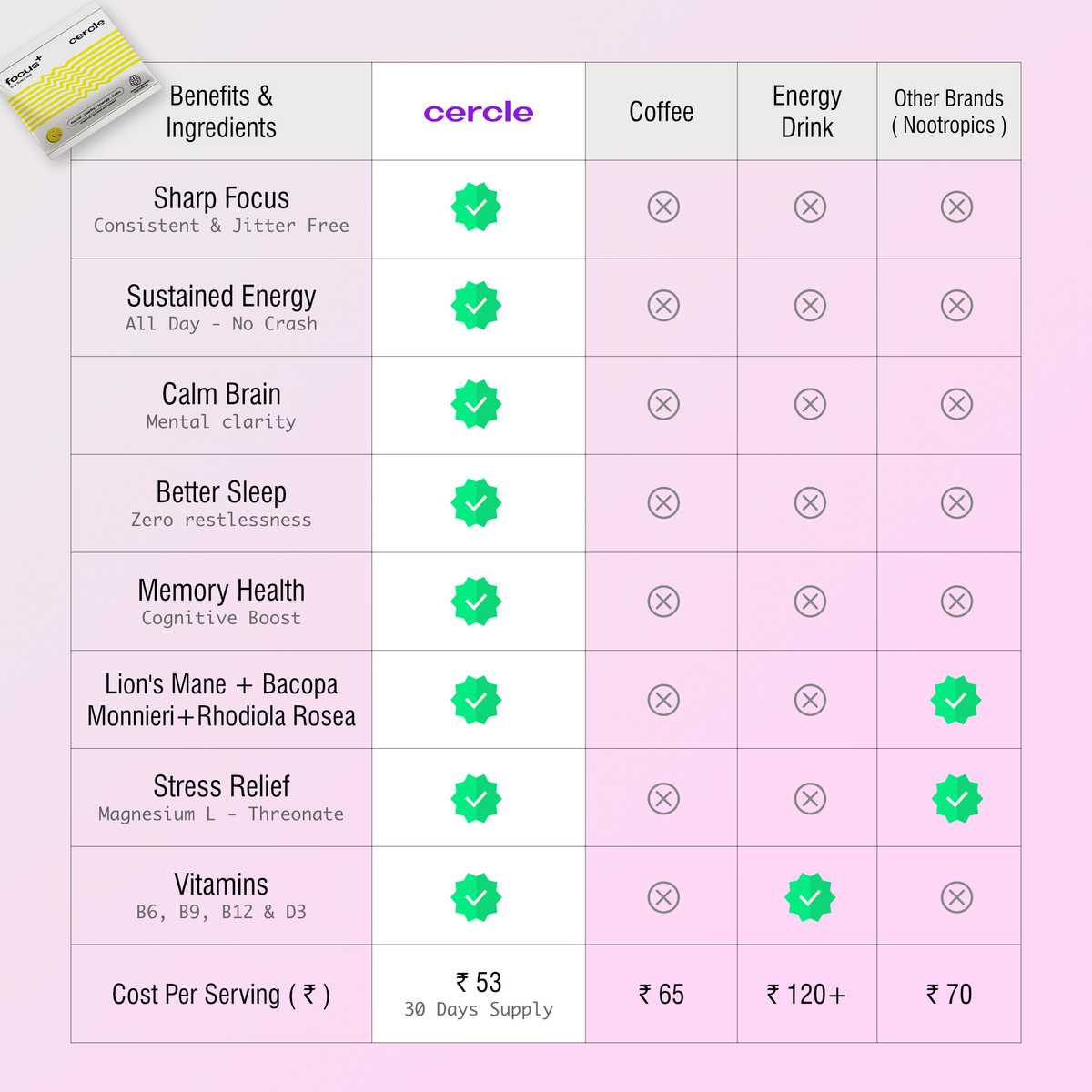Click the ₹ 120+ Energy Drink price

coord(807,995)
